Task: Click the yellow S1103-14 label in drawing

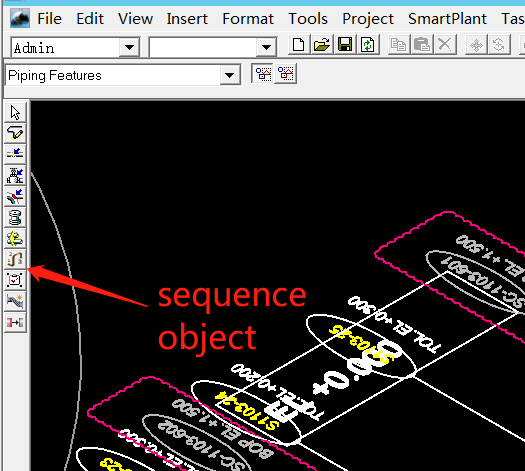Action: pyautogui.click(x=247, y=411)
